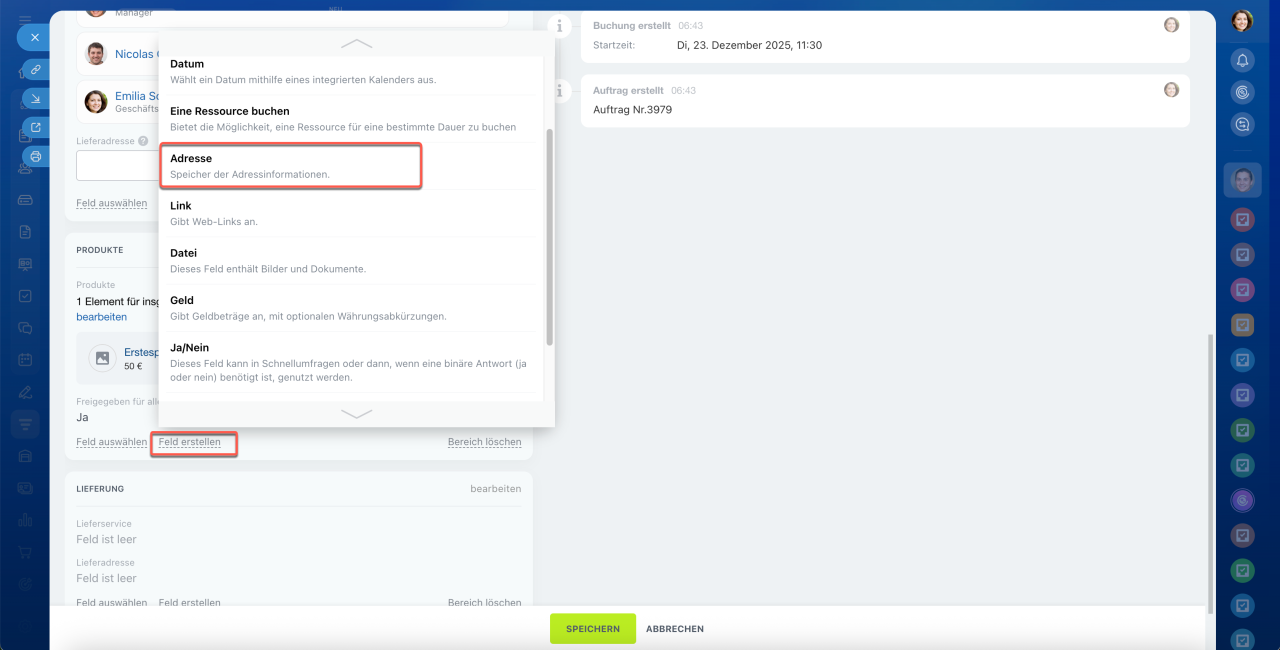Open the calendar icon in left sidebar

click(25, 359)
